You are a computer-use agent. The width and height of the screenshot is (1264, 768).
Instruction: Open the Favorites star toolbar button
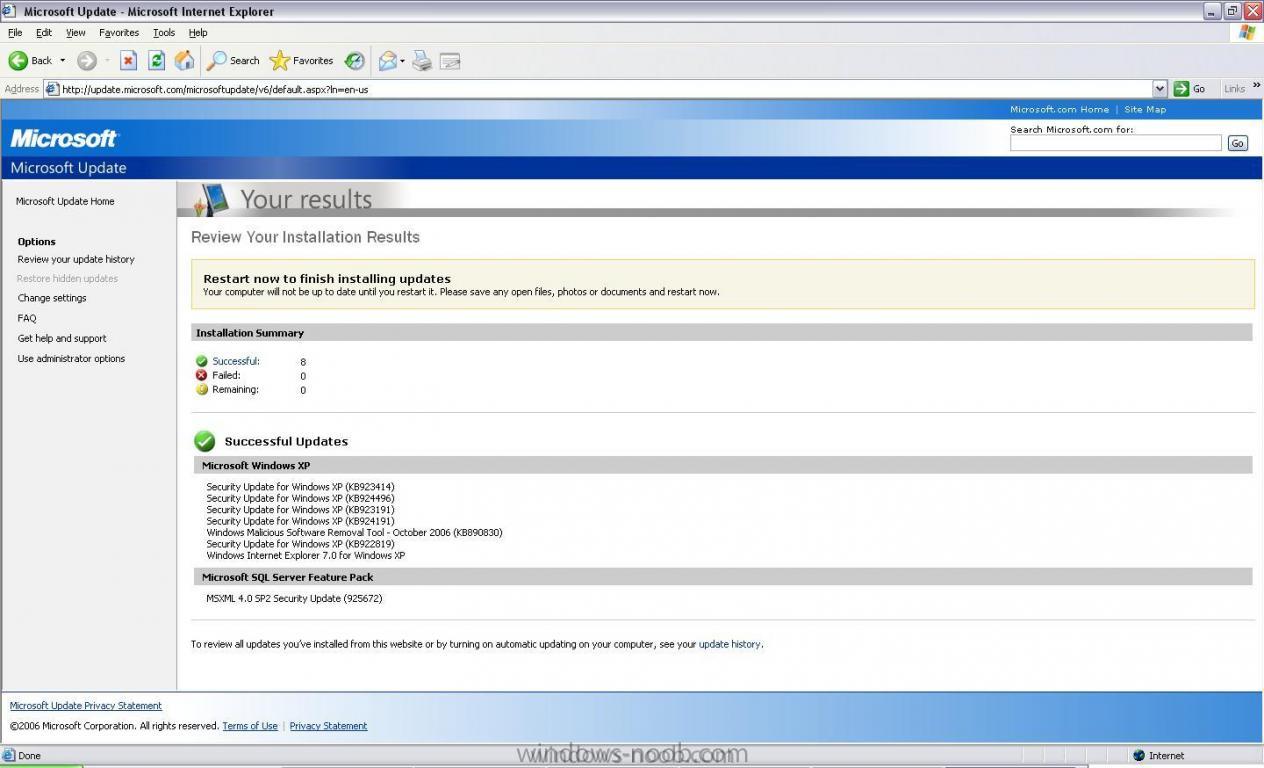pos(302,61)
